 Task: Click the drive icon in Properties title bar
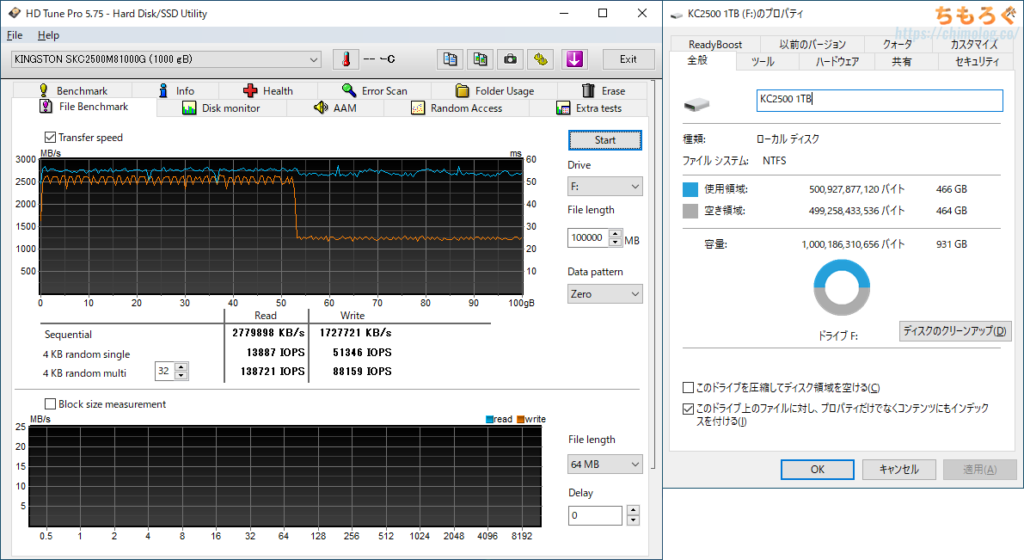677,14
